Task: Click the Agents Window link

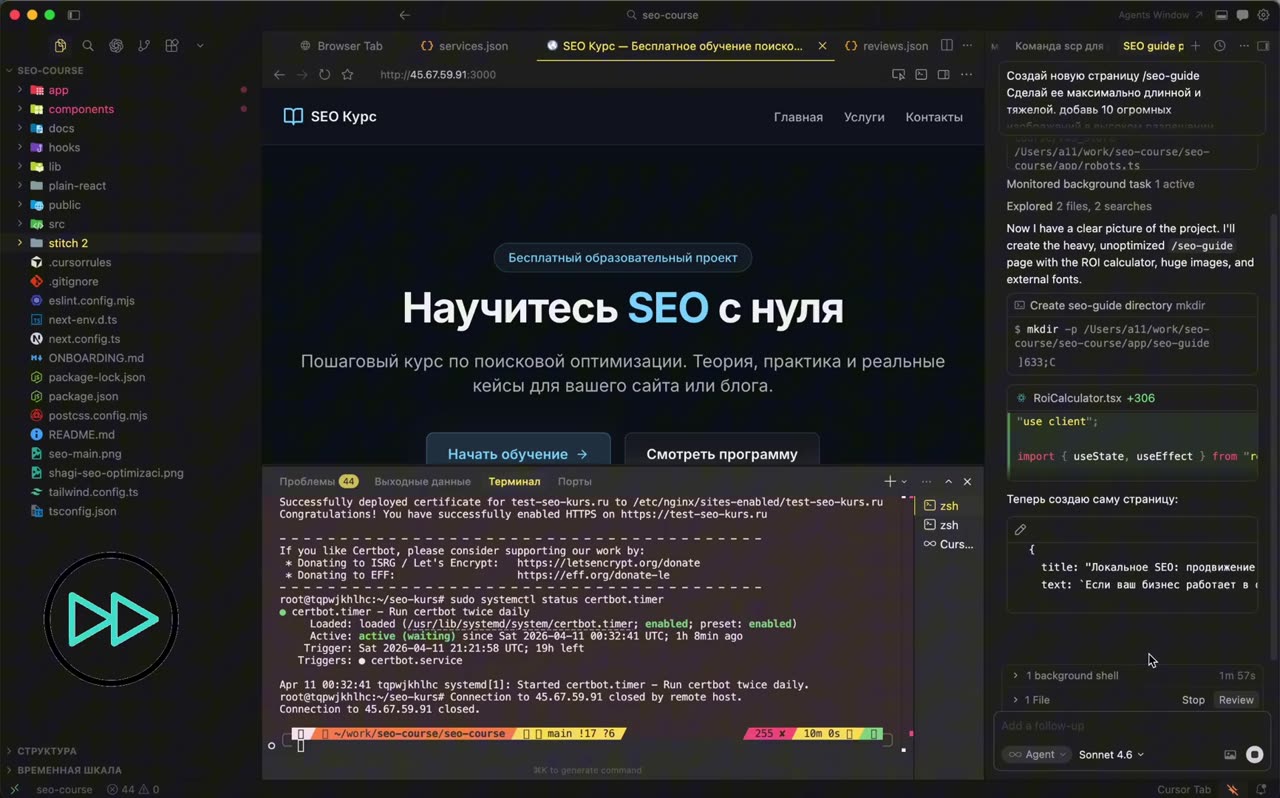Action: (1161, 15)
